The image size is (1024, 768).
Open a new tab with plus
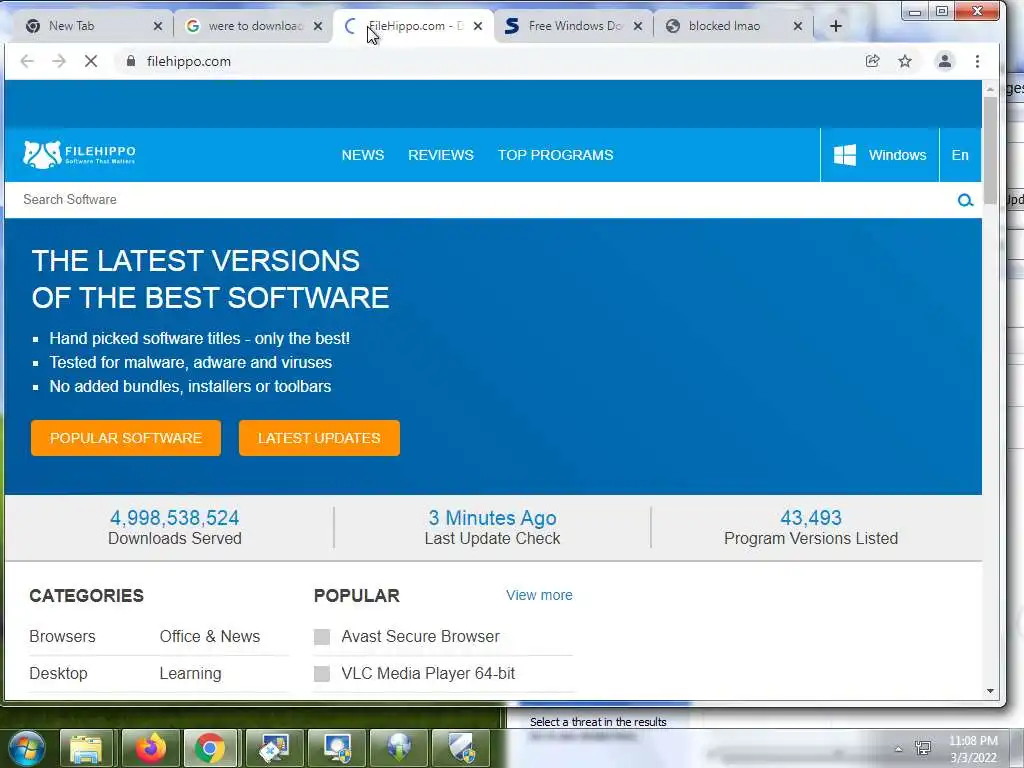[836, 26]
